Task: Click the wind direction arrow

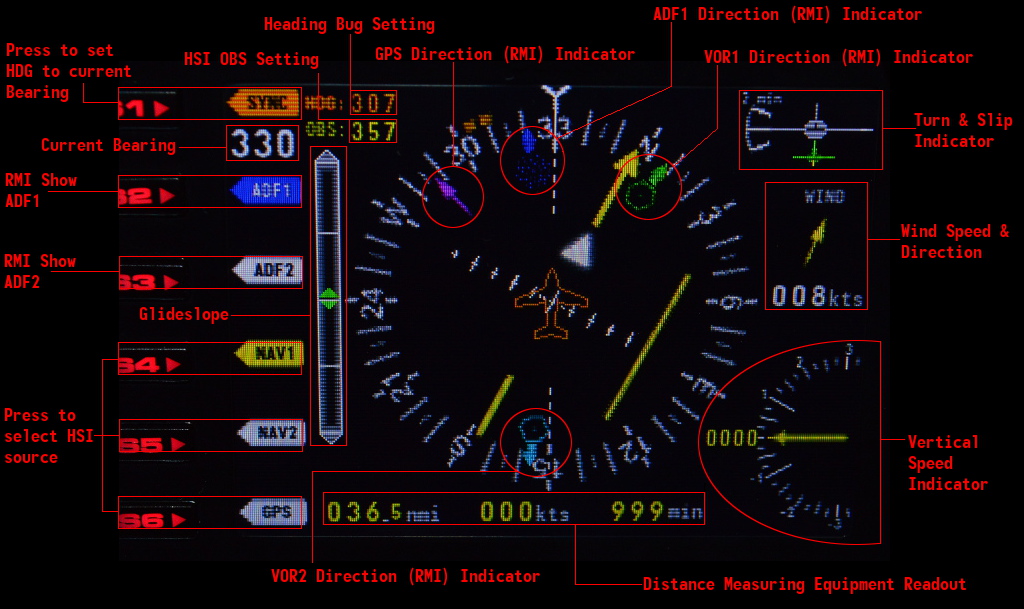Action: click(x=817, y=240)
